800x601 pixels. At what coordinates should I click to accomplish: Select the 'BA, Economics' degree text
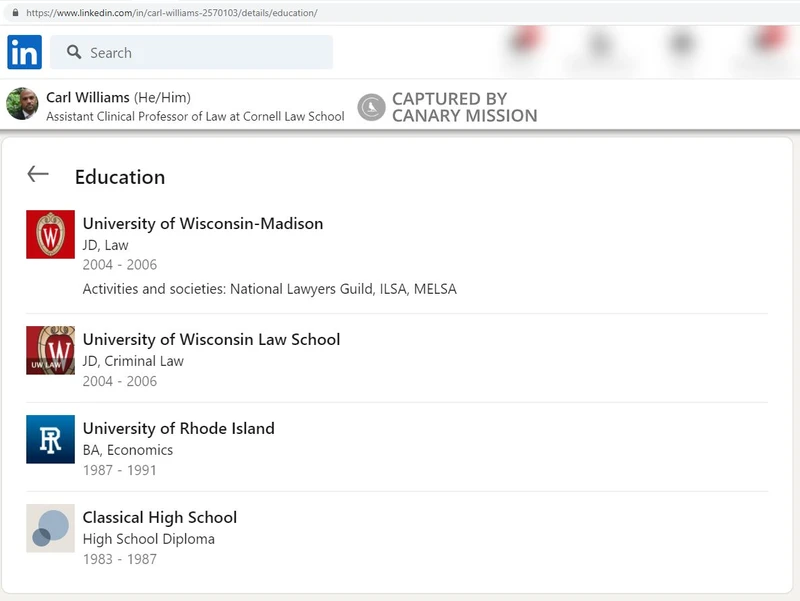pos(128,450)
